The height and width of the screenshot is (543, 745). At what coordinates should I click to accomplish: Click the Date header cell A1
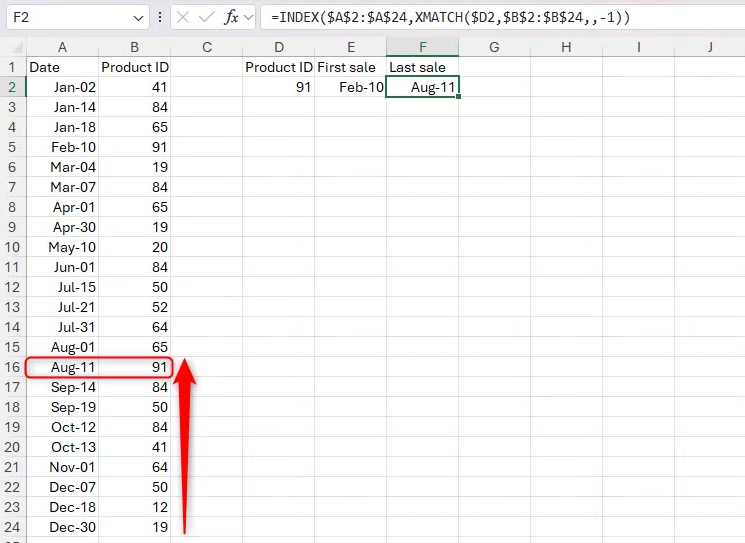pyautogui.click(x=62, y=67)
